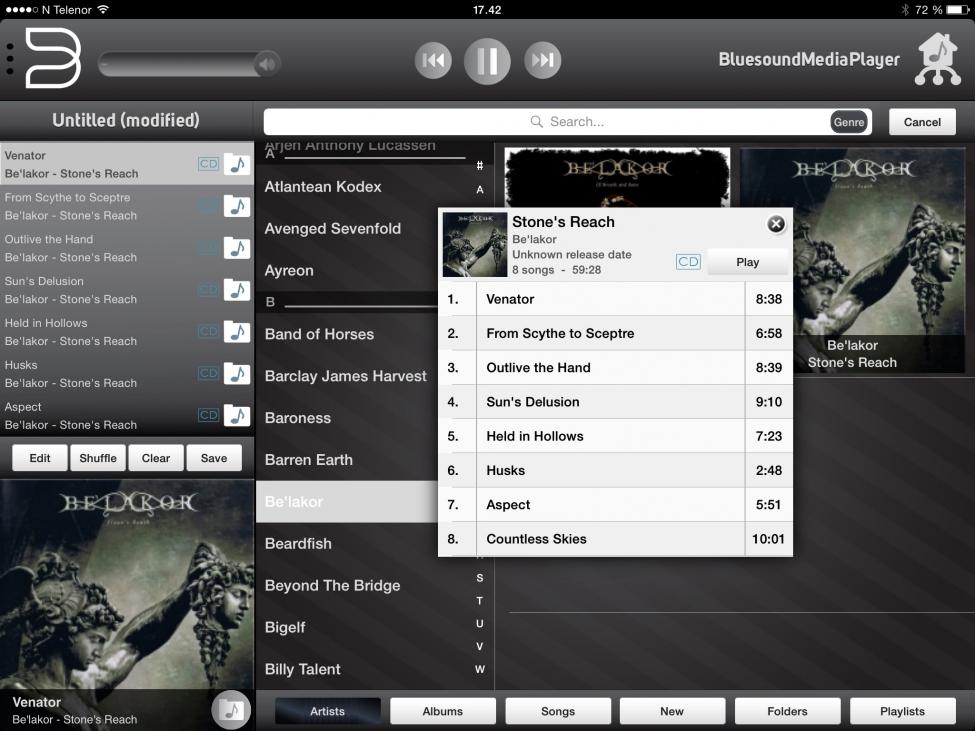Open the Stone's Reach album cover thumbnail
This screenshot has height=731, width=975.
[853, 260]
